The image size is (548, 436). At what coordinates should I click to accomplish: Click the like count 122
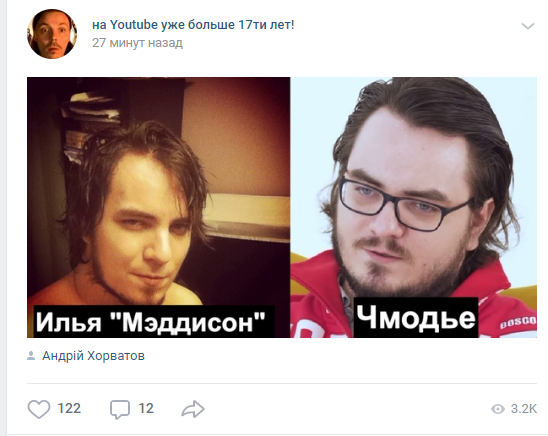[x=69, y=408]
